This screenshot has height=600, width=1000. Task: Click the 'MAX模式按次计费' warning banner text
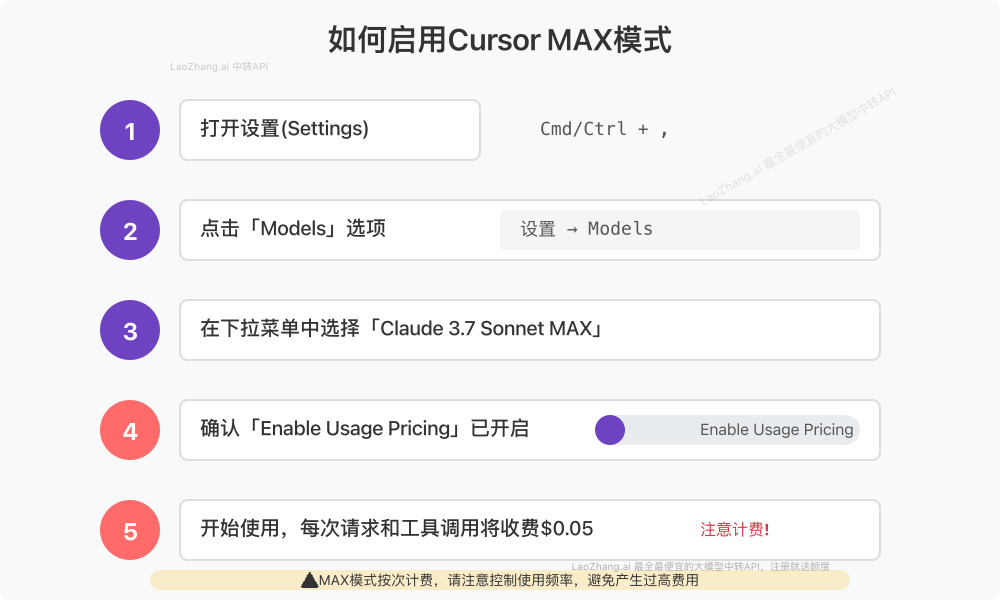tap(508, 580)
